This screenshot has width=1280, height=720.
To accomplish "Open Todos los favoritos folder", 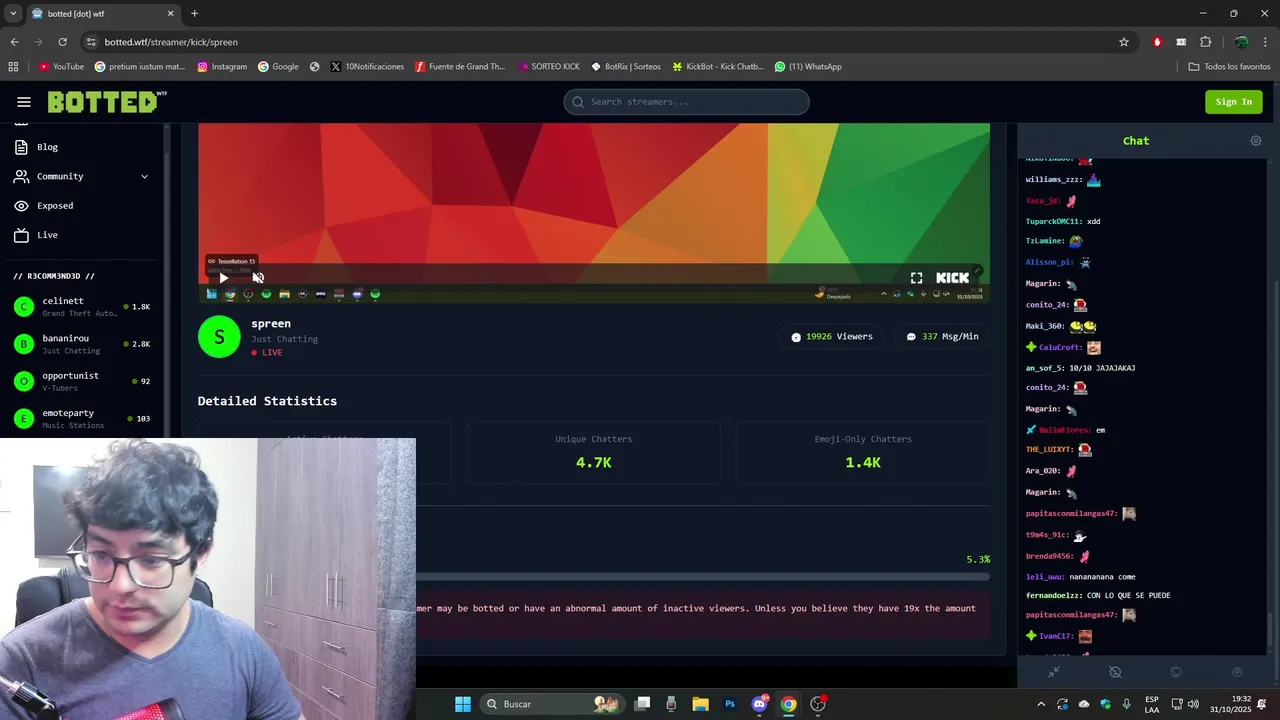I will coord(1230,67).
